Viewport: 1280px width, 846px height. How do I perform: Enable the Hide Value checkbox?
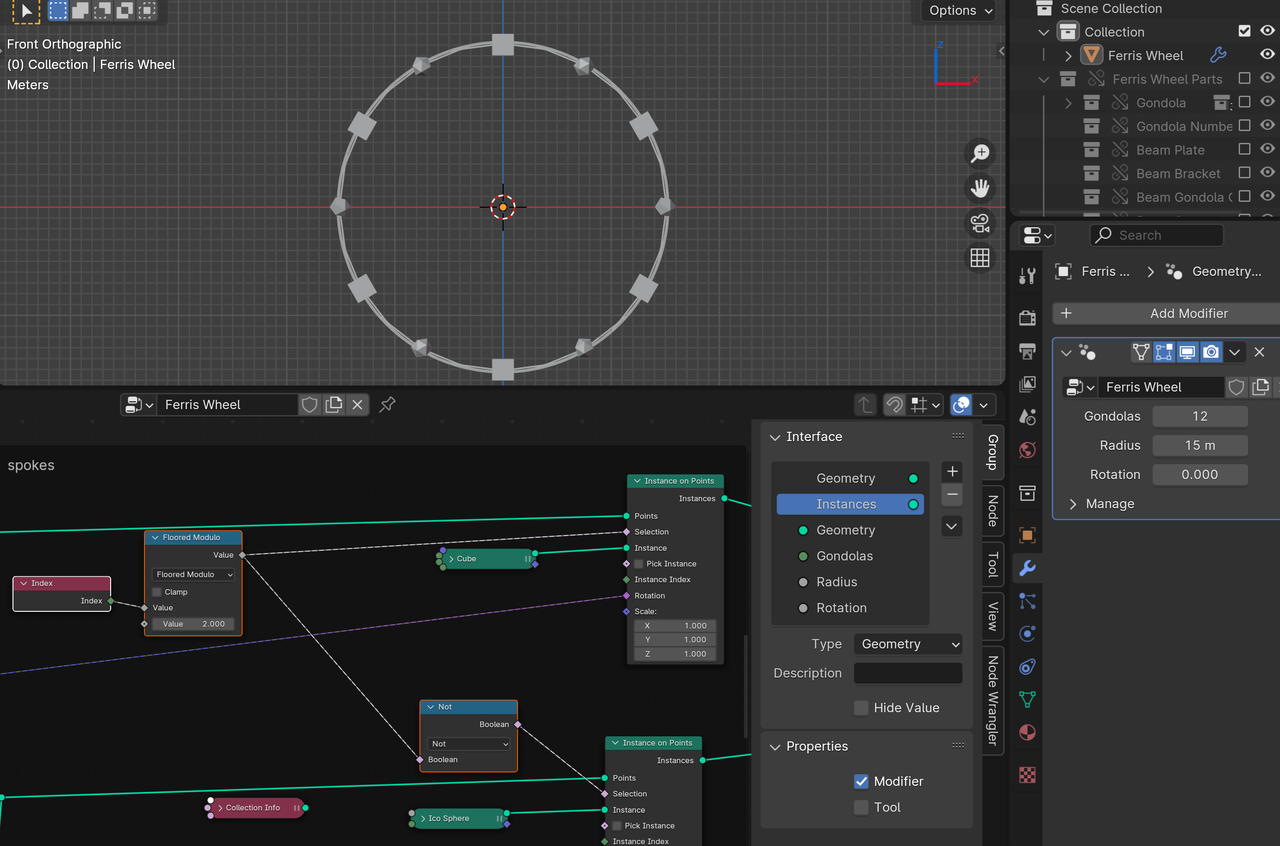tap(861, 708)
